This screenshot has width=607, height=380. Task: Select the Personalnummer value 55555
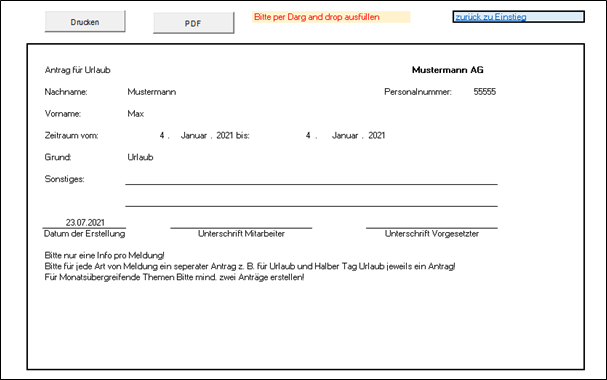tap(485, 92)
